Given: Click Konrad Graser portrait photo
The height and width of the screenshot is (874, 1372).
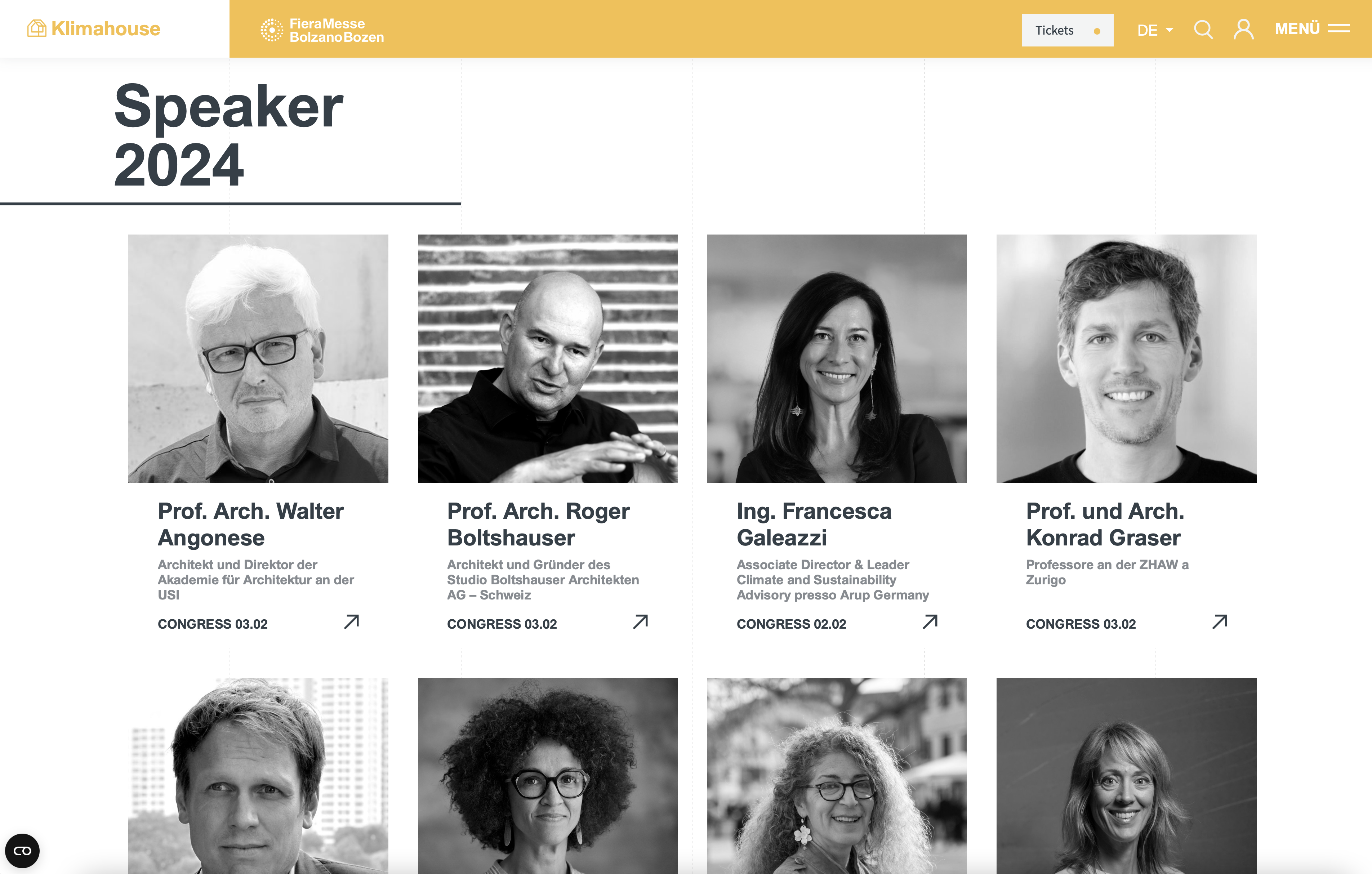Looking at the screenshot, I should click(1126, 359).
